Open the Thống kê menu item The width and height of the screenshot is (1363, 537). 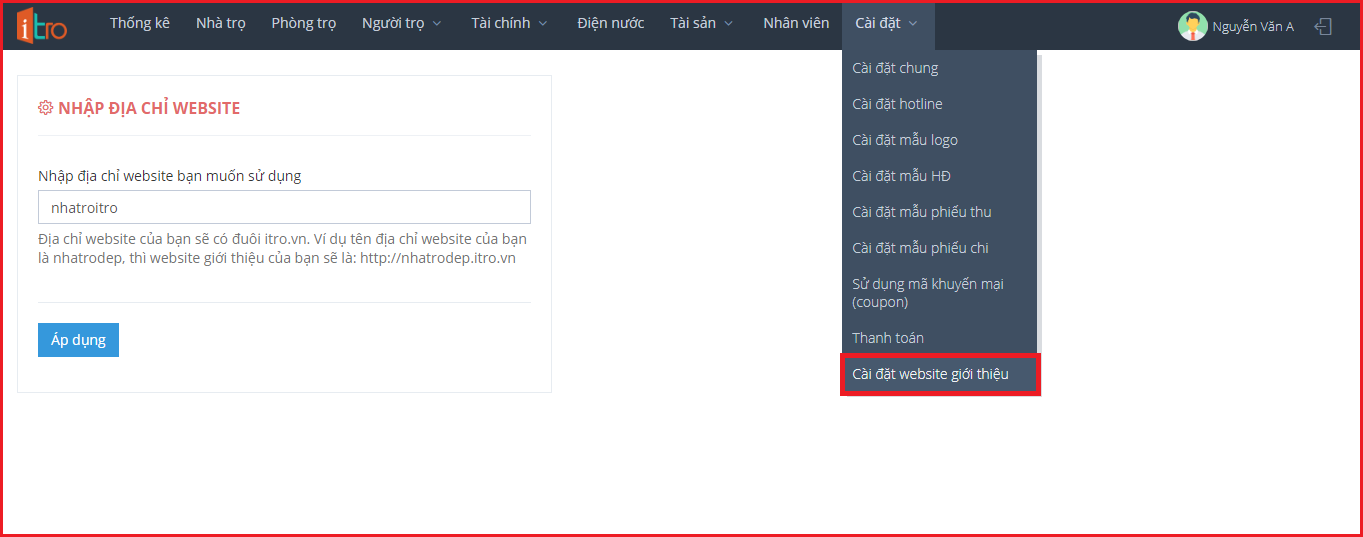[140, 24]
